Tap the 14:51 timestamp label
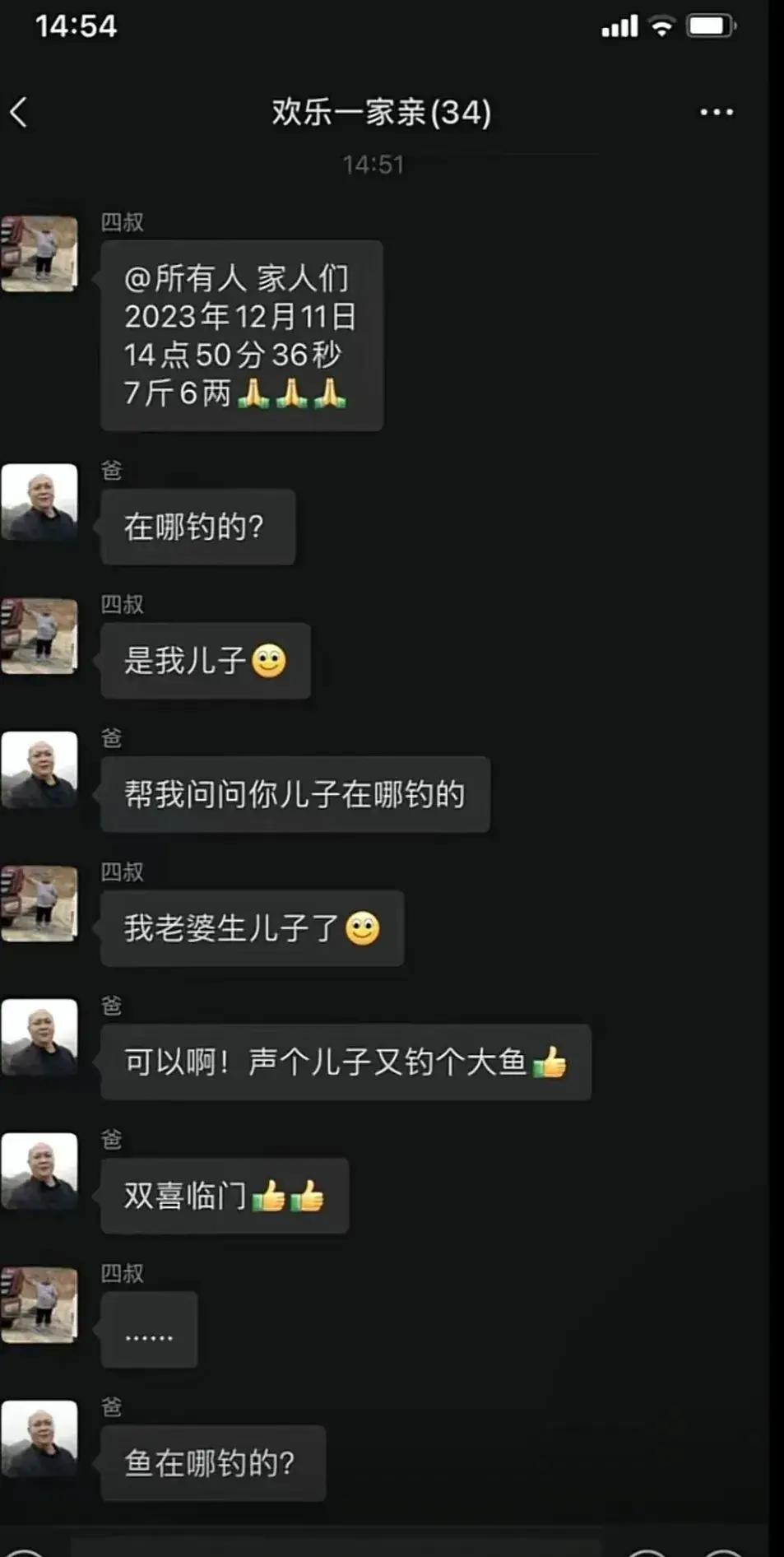This screenshot has width=784, height=1557. [x=373, y=165]
